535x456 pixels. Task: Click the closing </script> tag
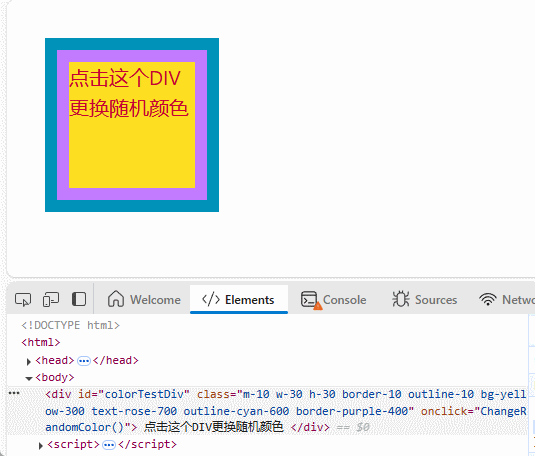point(147,444)
